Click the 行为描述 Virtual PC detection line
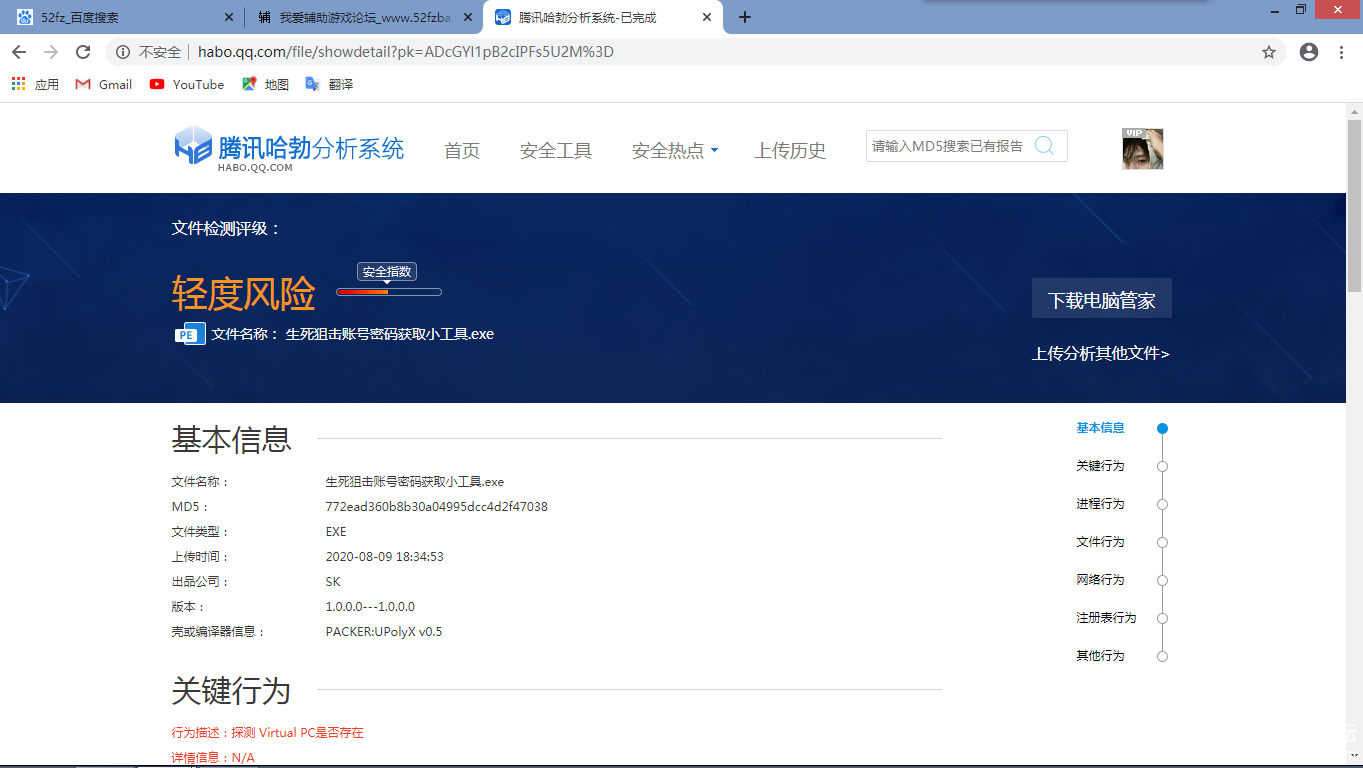 click(x=268, y=733)
